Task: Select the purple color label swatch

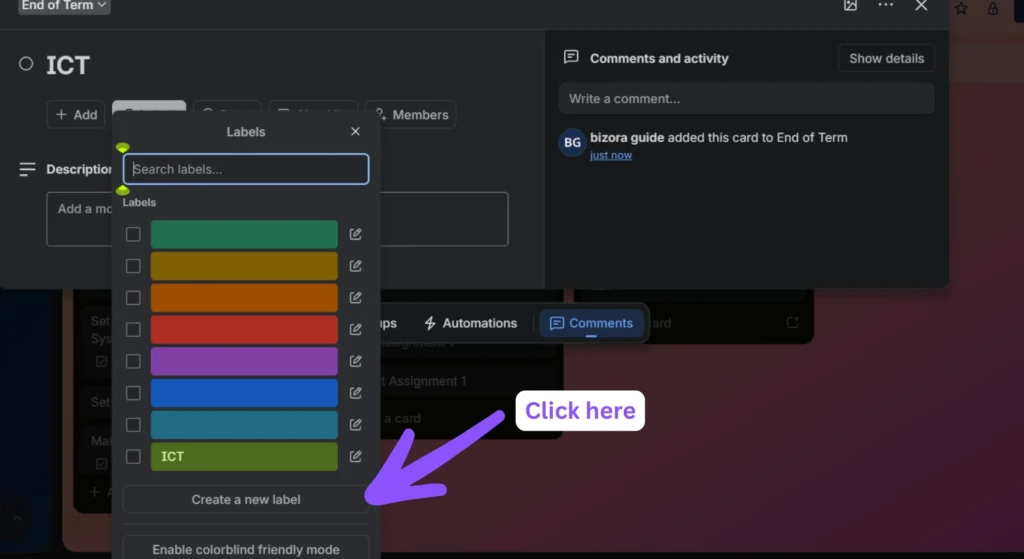Action: pyautogui.click(x=244, y=361)
